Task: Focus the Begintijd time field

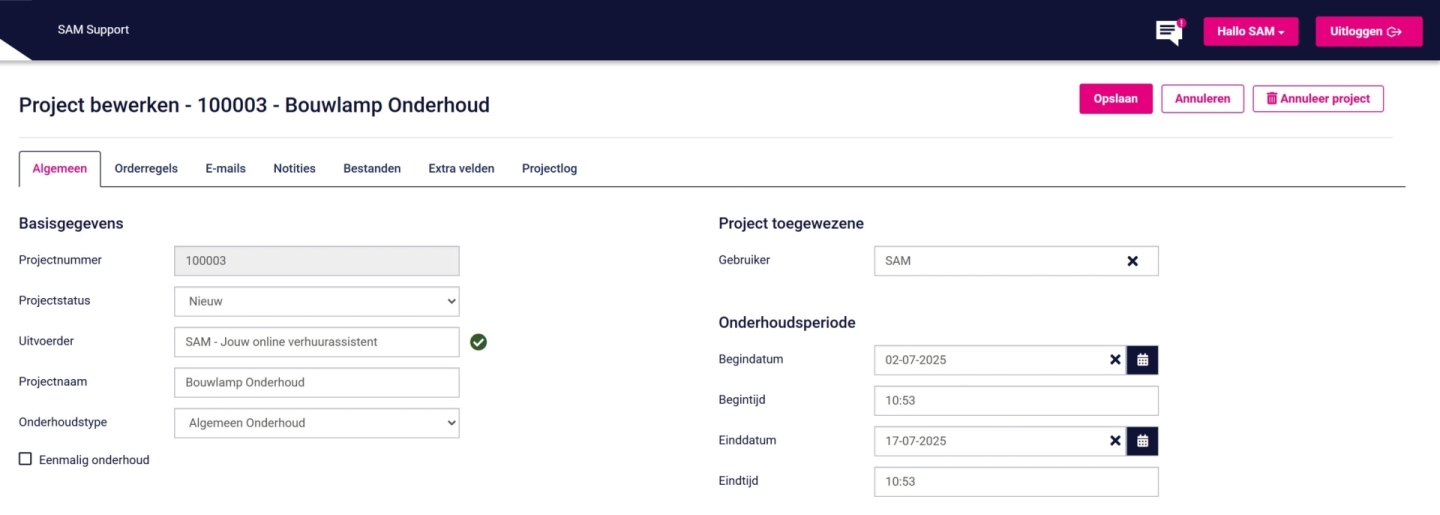Action: [x=1015, y=401]
